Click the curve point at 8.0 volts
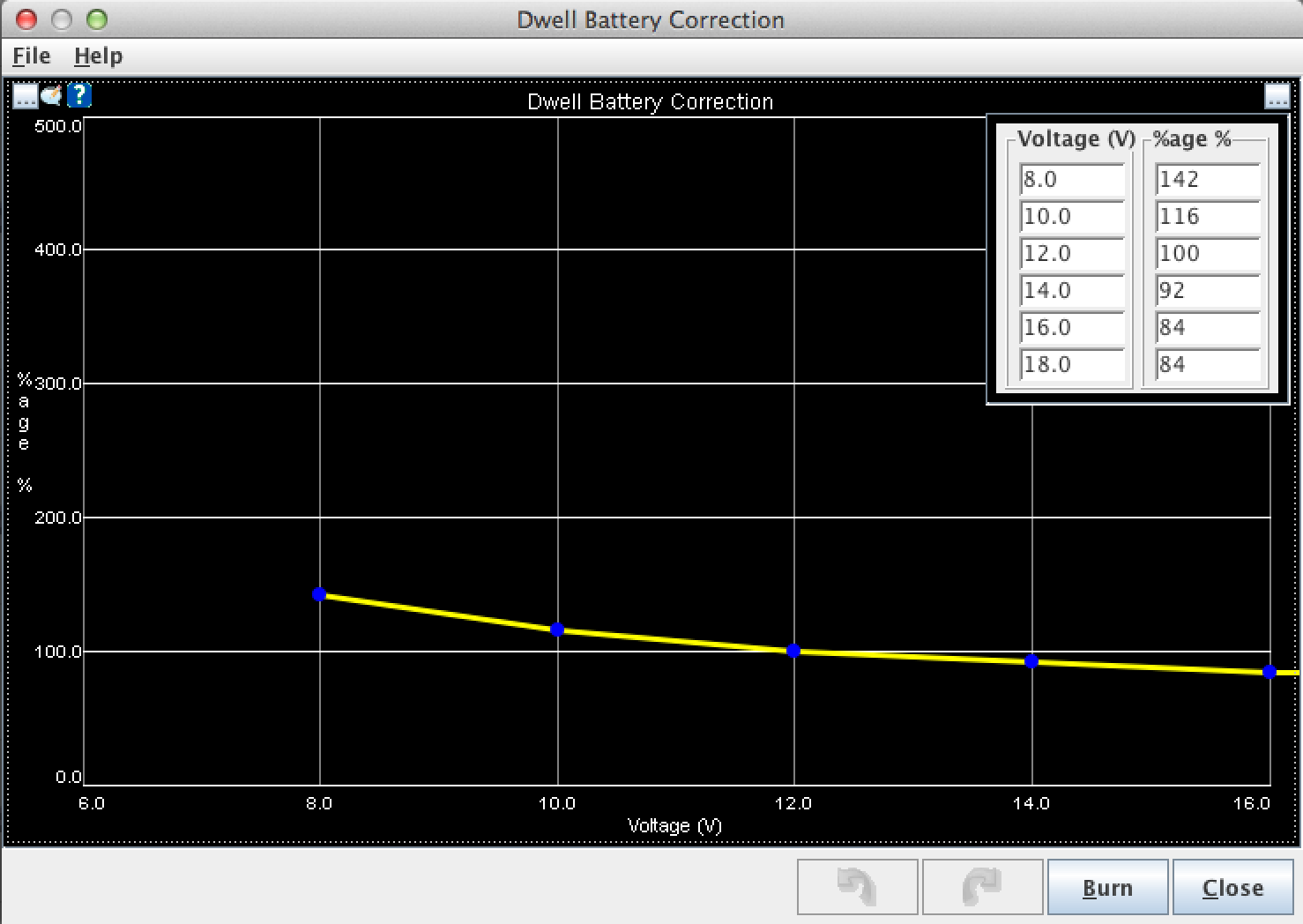This screenshot has width=1303, height=924. [319, 595]
